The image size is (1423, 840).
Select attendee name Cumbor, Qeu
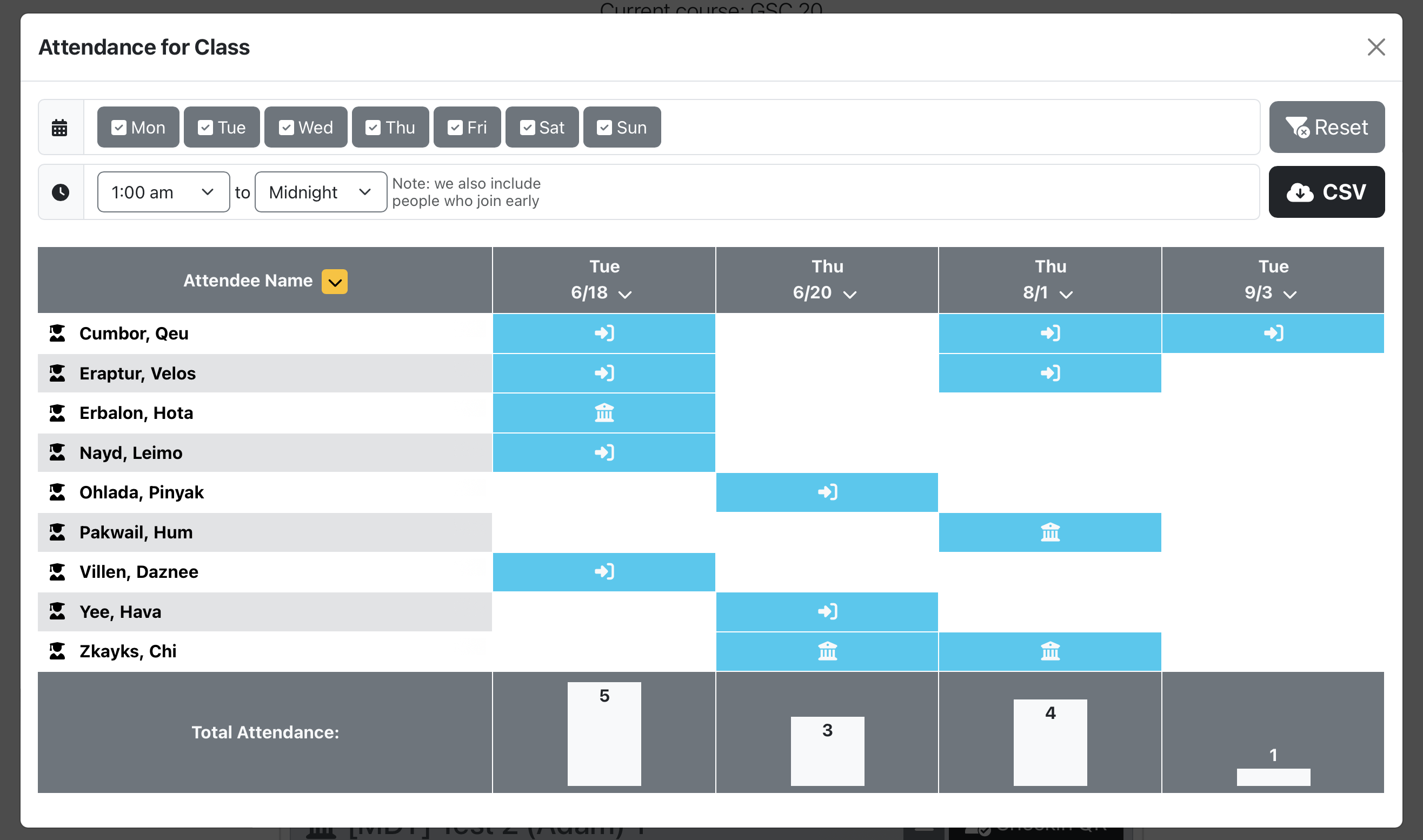click(134, 334)
